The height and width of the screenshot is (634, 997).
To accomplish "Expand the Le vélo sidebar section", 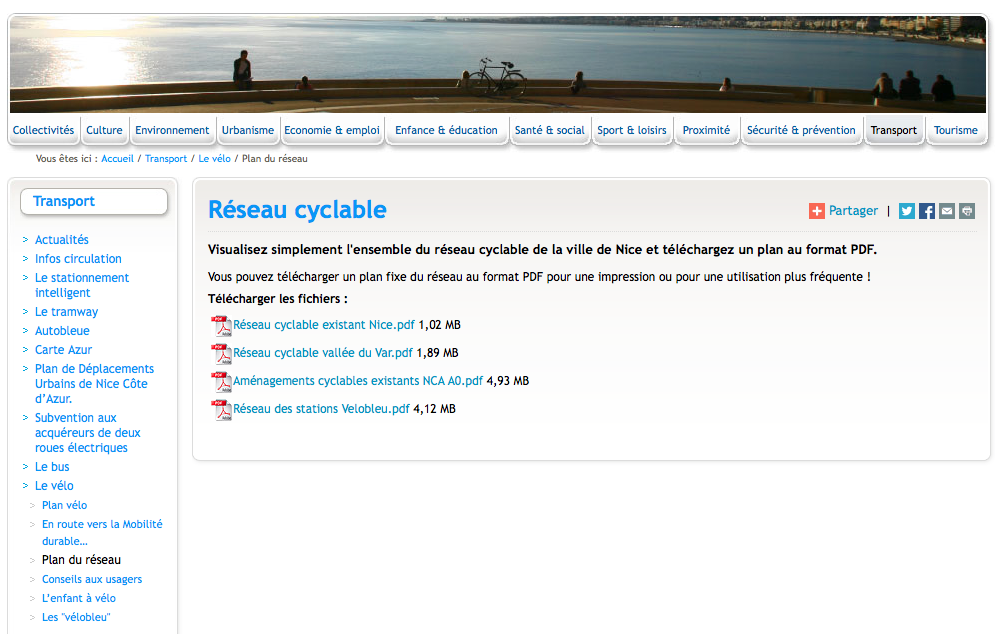I will click(x=54, y=486).
